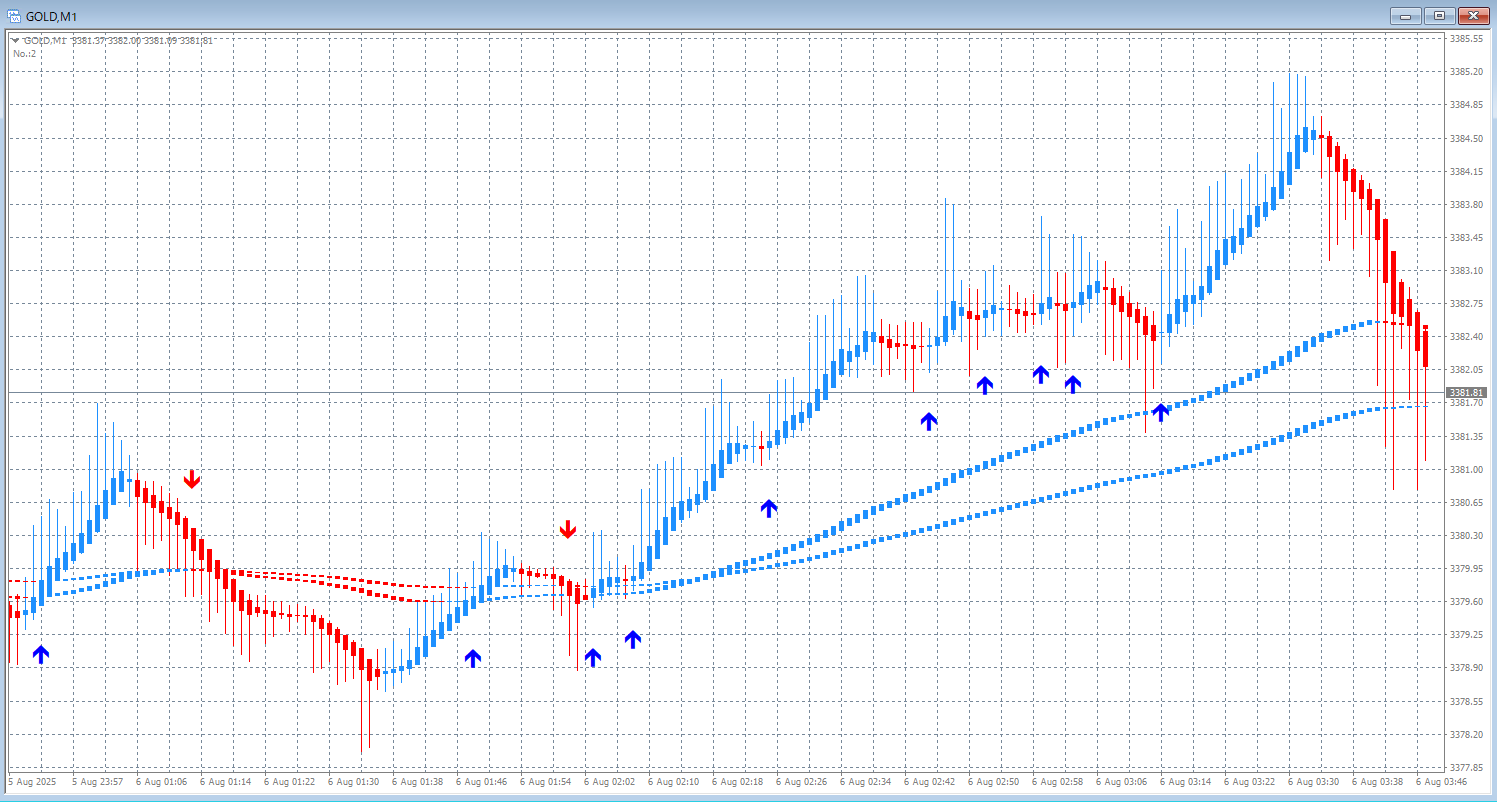Maximize the GOLD,M1 chart window

(1439, 16)
